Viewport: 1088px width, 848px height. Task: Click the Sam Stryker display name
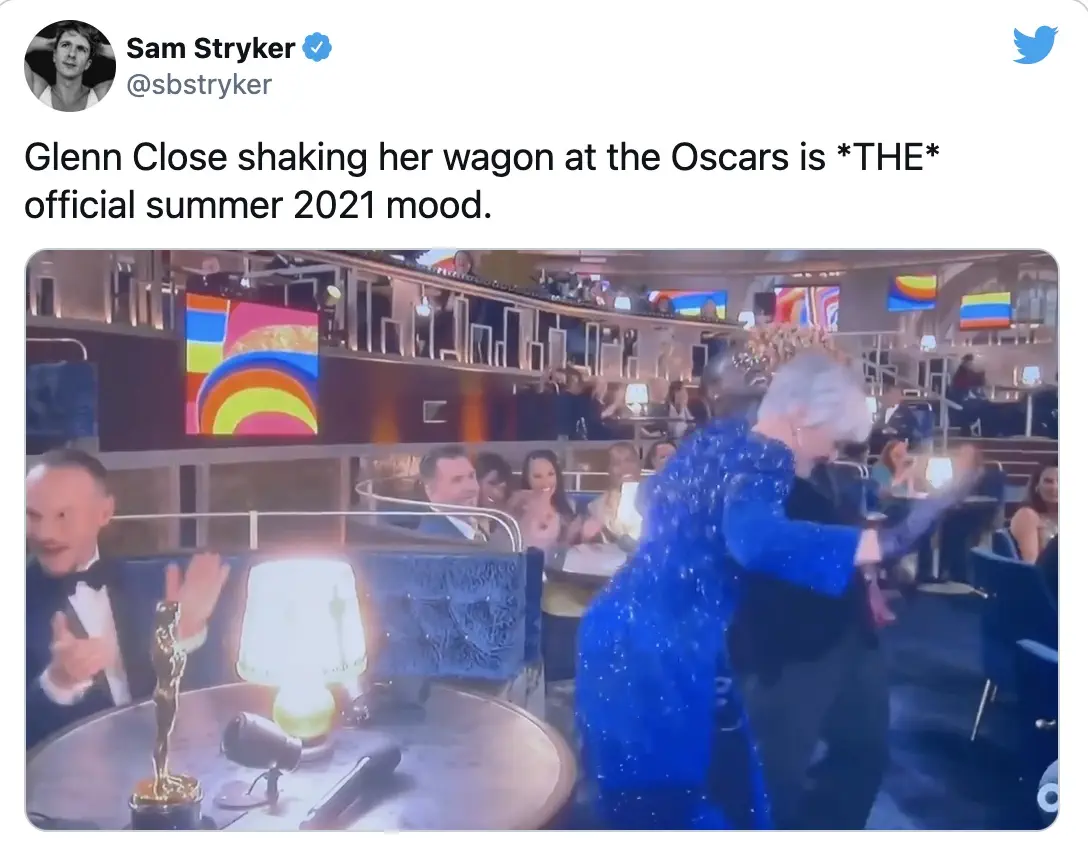[x=210, y=49]
